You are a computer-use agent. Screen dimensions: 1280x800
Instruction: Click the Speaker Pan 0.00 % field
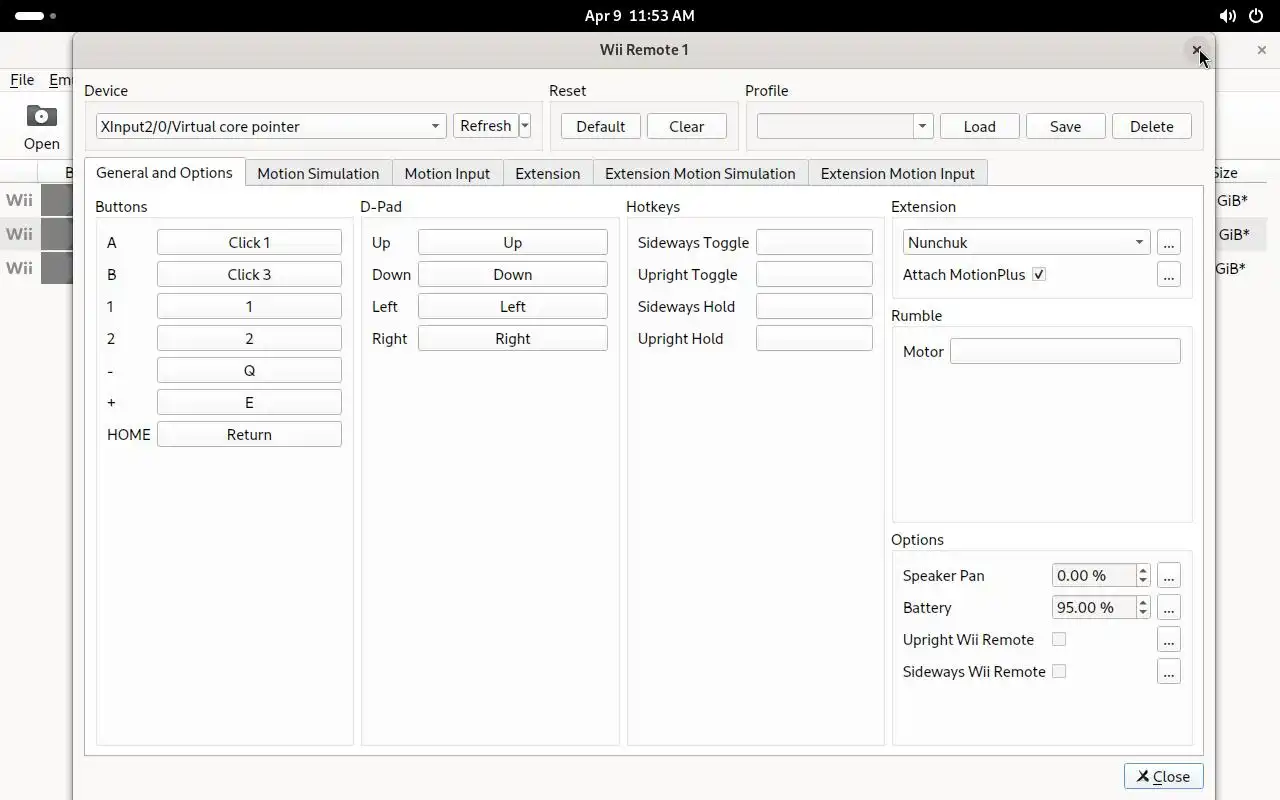(x=1094, y=575)
